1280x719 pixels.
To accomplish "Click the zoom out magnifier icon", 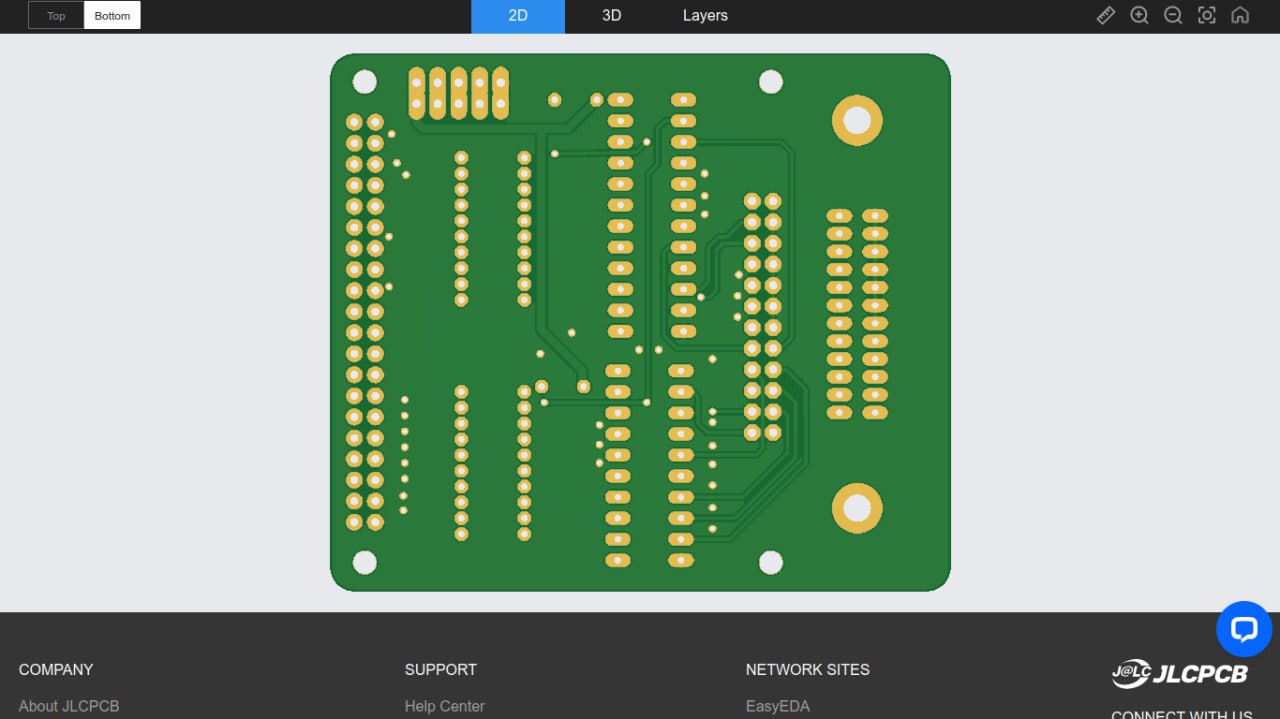I will 1173,15.
